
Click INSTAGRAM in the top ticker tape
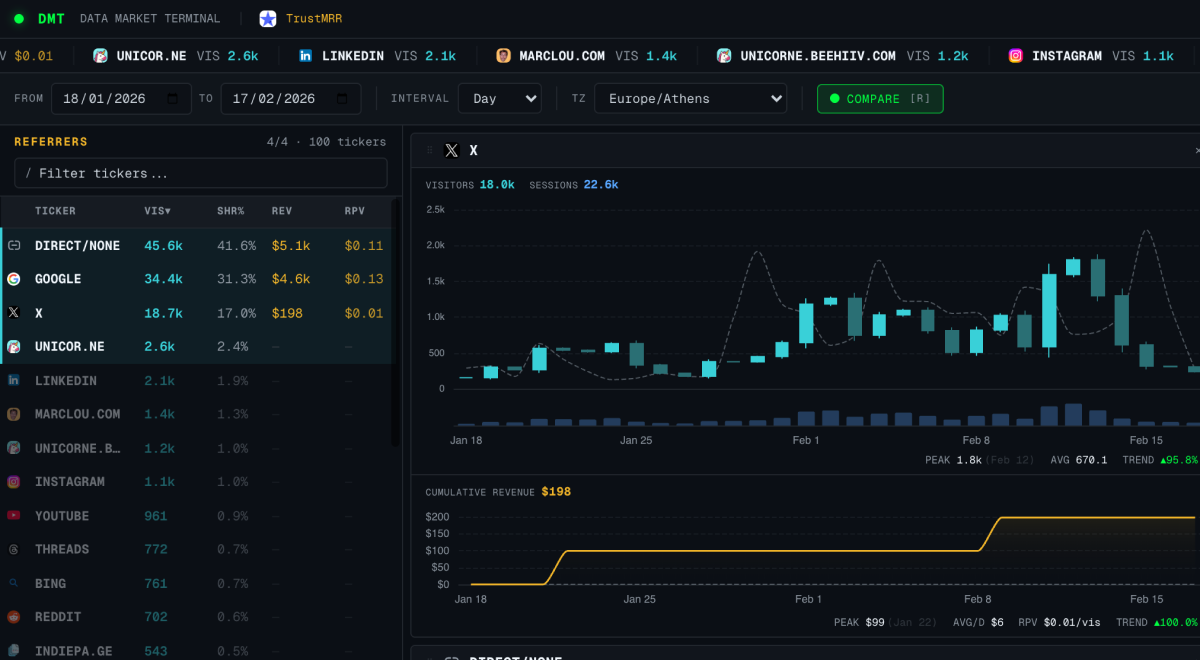point(1066,56)
